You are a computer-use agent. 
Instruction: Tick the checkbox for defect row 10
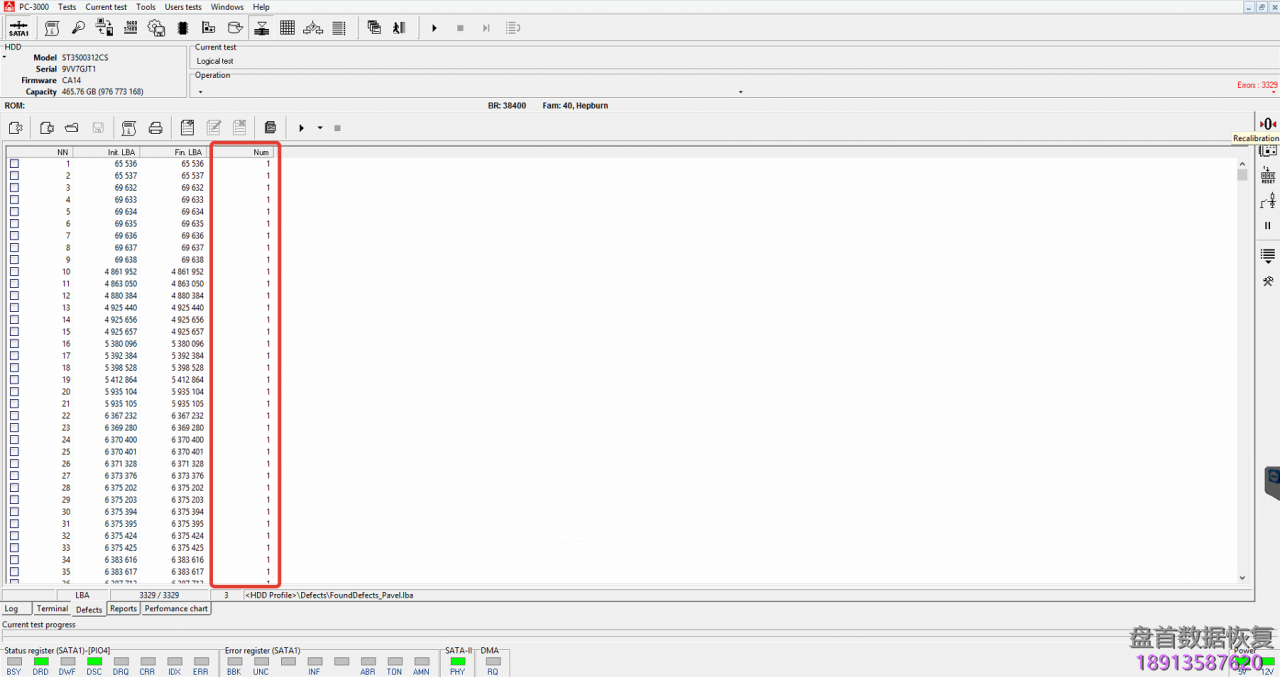point(14,272)
